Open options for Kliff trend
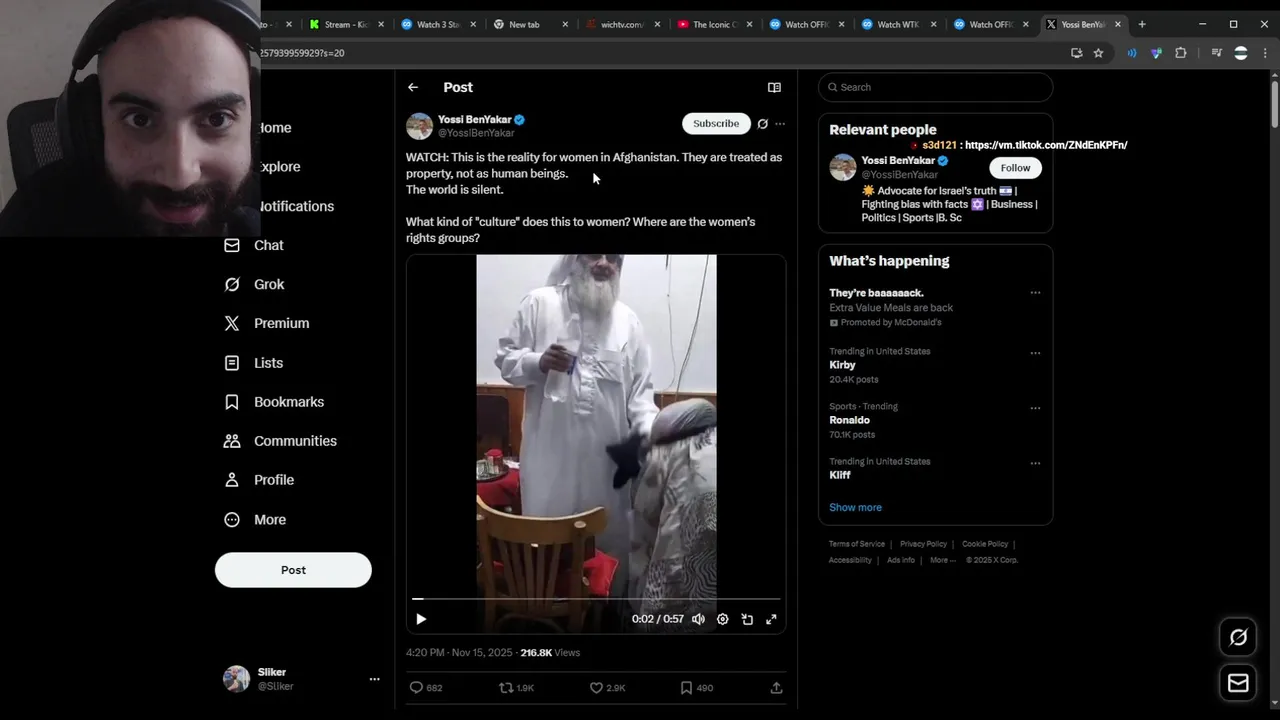 [x=1035, y=463]
